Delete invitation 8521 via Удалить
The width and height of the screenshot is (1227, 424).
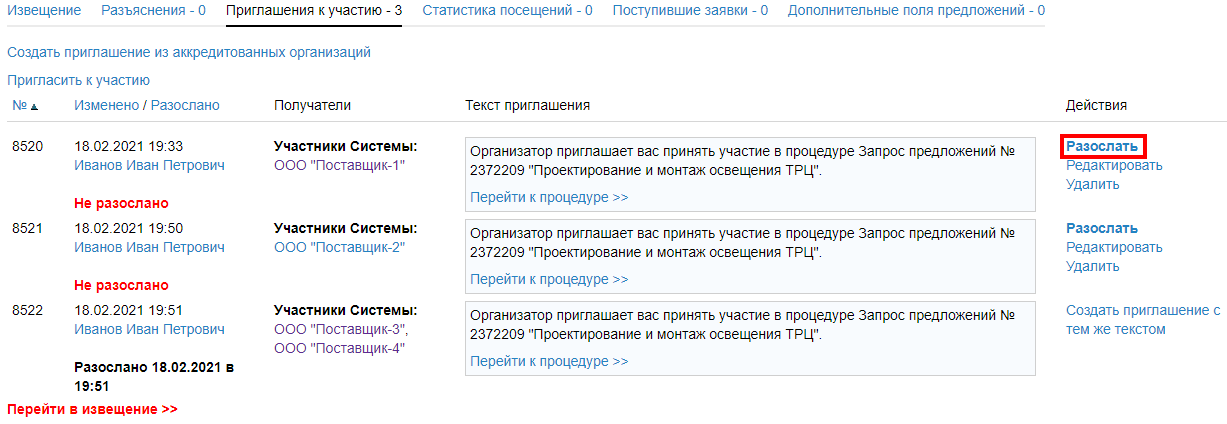coord(1092,266)
